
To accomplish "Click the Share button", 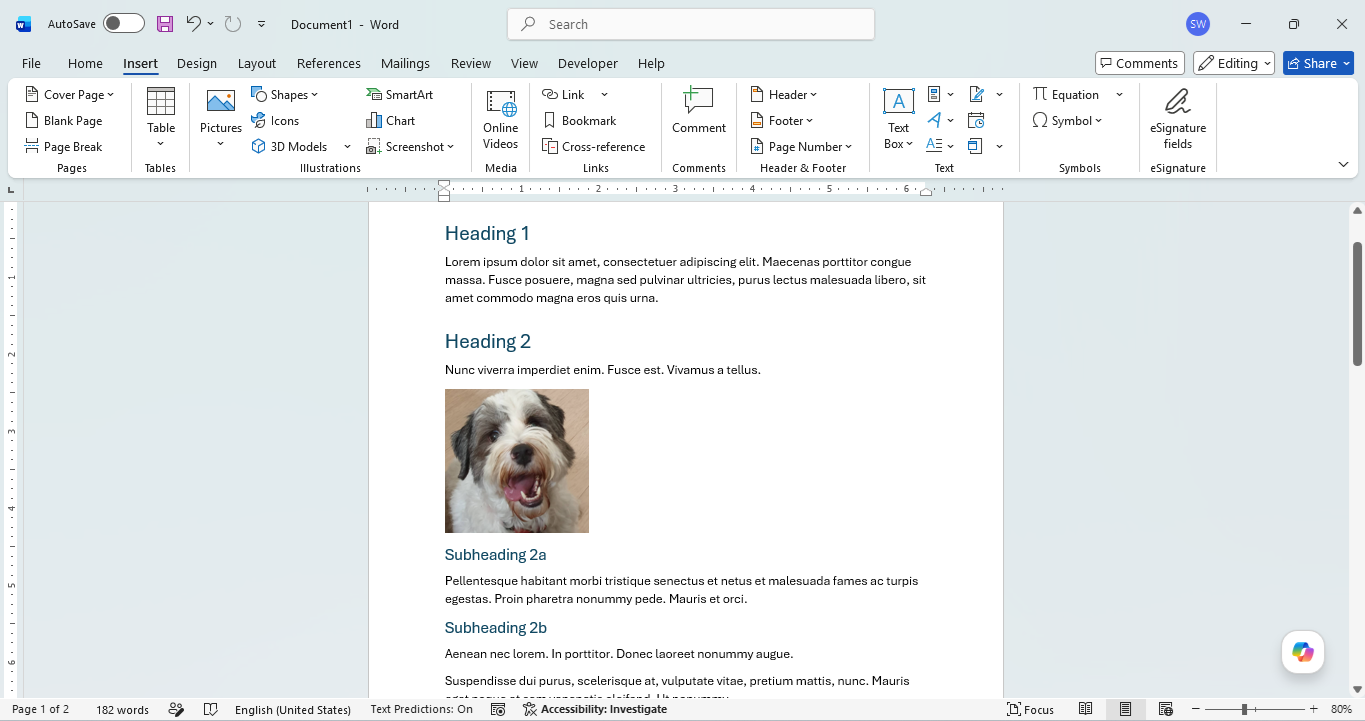I will pyautogui.click(x=1318, y=63).
